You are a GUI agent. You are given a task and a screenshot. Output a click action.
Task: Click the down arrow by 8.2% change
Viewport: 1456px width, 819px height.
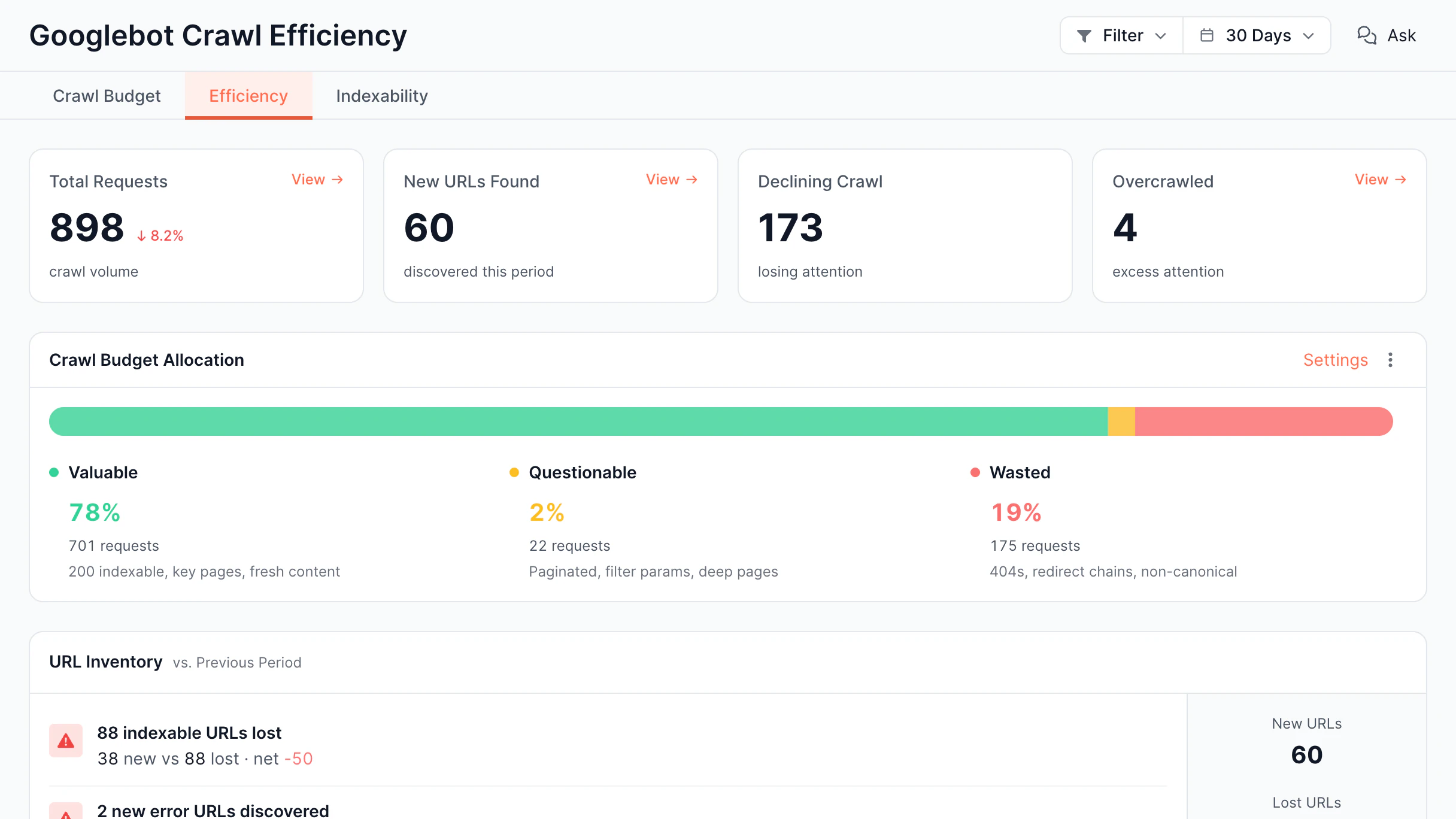[142, 236]
